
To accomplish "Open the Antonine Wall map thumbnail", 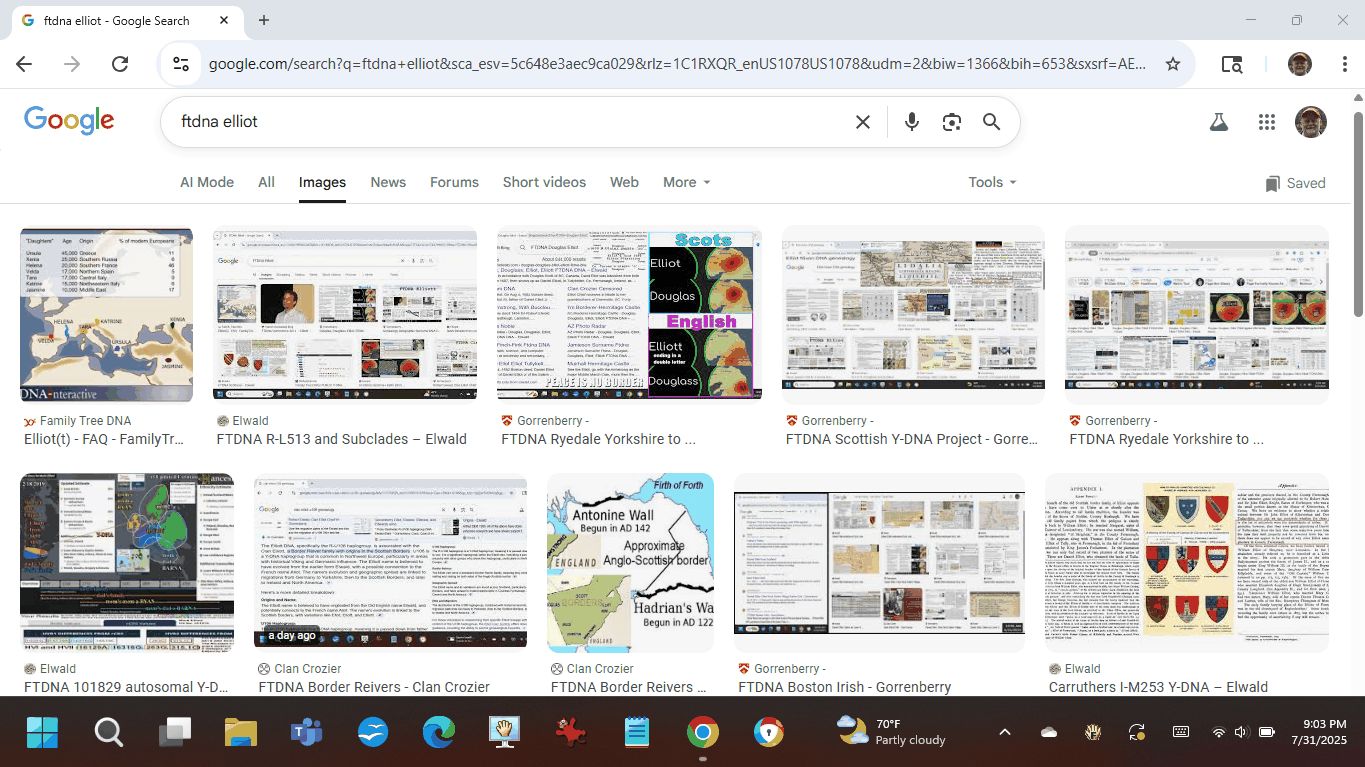I will 630,562.
